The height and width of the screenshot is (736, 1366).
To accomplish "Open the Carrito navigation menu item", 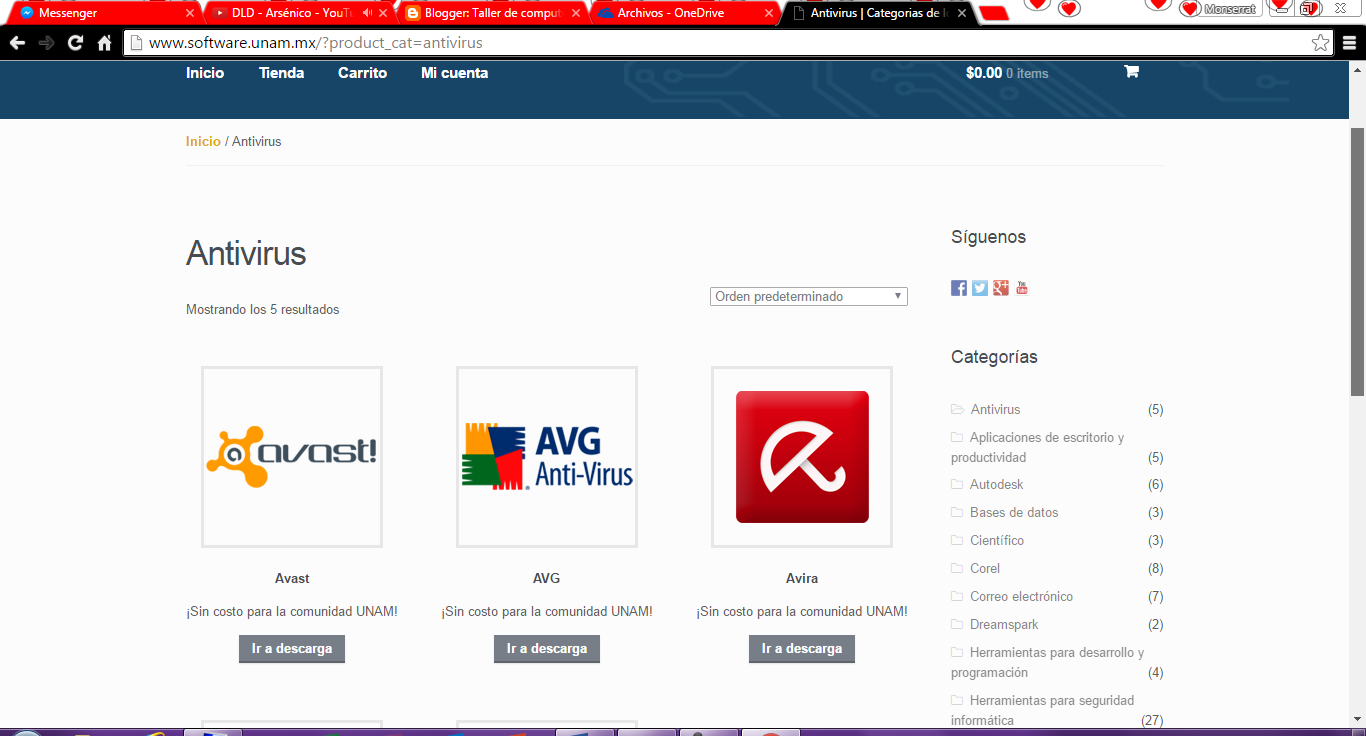I will [362, 73].
